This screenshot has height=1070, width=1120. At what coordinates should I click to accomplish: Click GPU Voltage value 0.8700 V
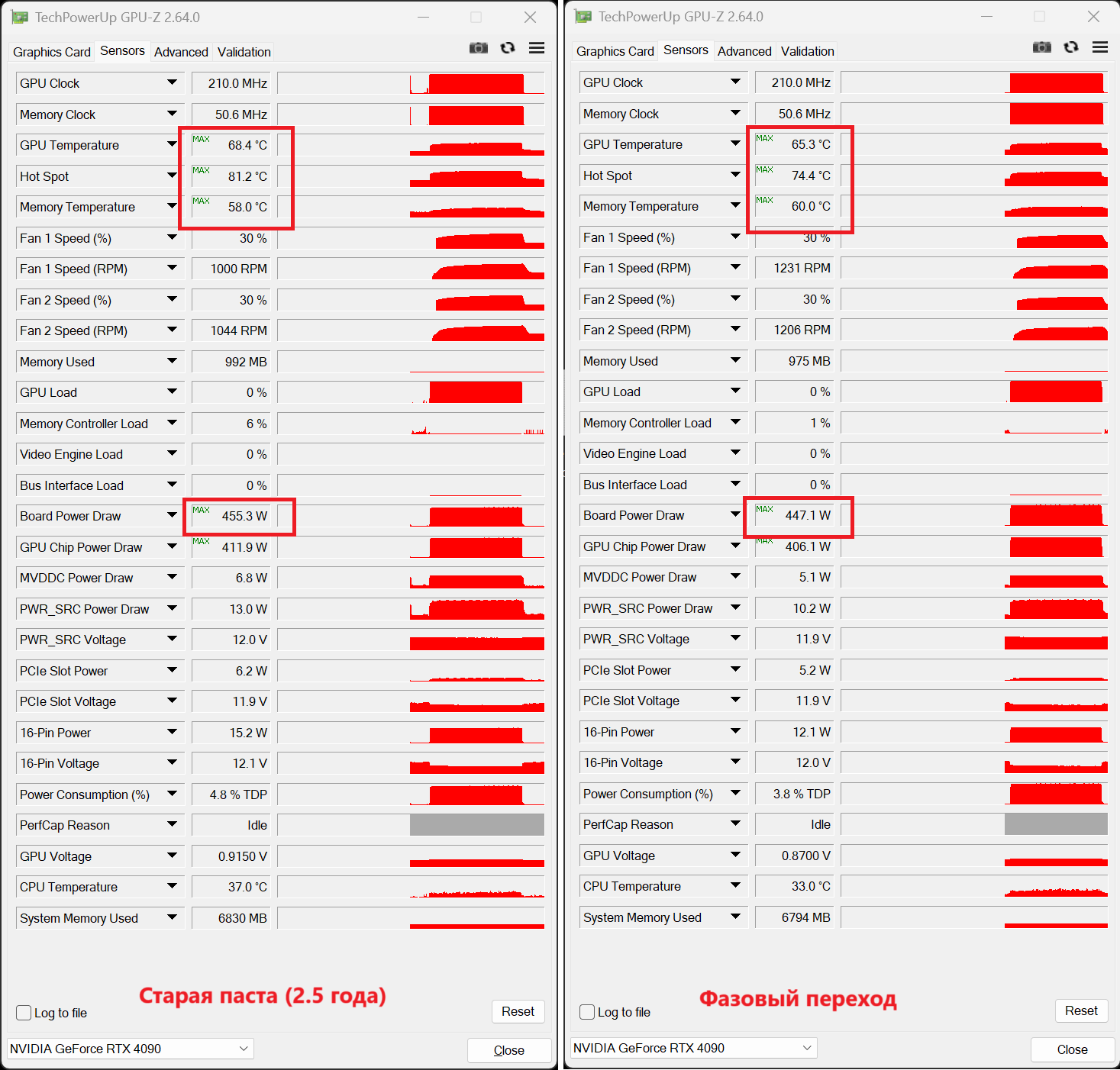pyautogui.click(x=794, y=856)
